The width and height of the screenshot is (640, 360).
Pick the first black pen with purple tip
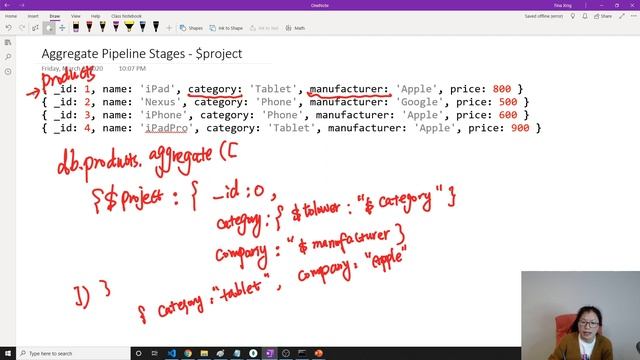pos(76,27)
